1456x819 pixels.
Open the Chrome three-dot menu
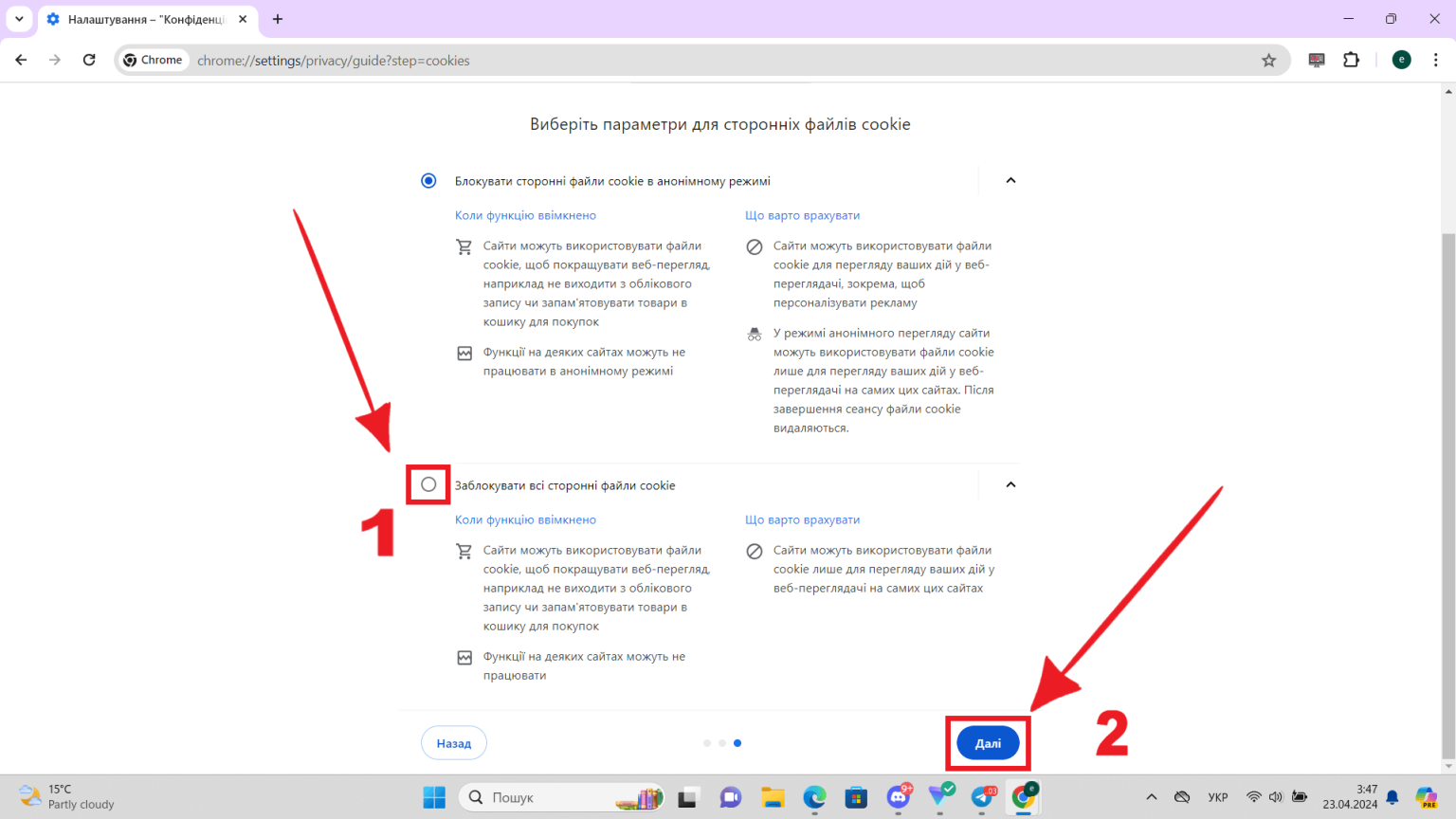click(x=1436, y=60)
